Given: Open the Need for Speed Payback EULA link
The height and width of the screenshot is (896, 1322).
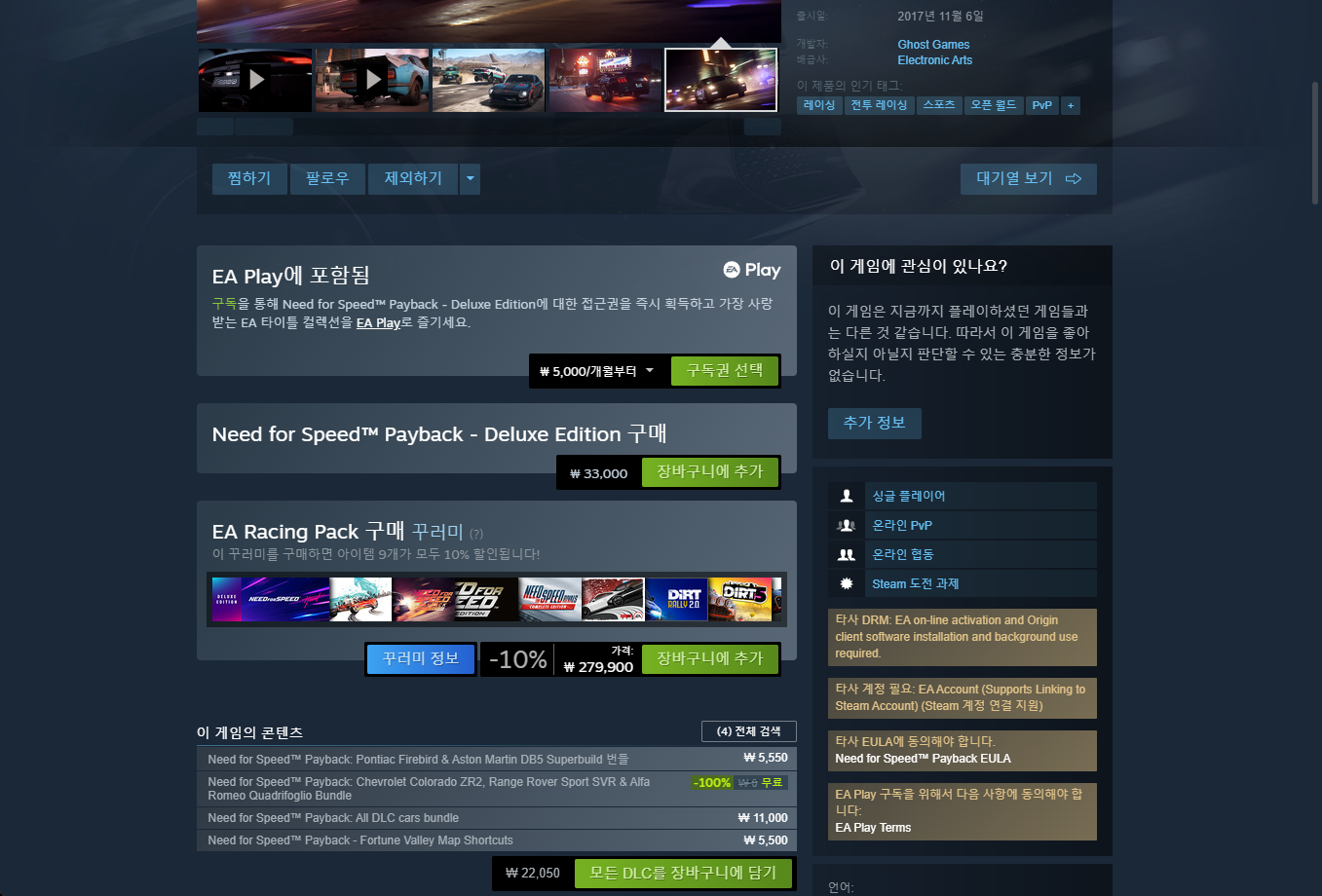Looking at the screenshot, I should click(x=923, y=759).
